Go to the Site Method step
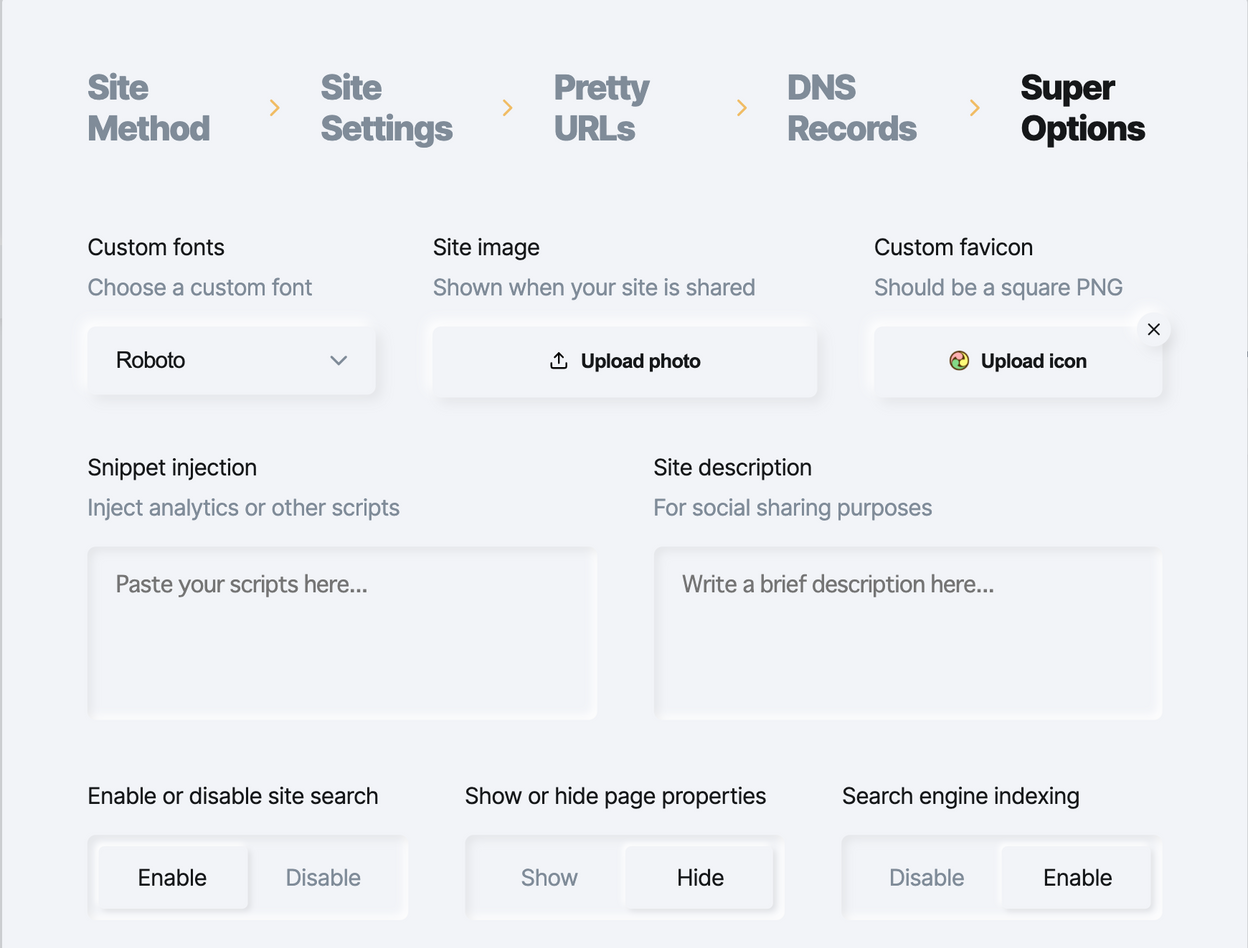 coord(149,108)
